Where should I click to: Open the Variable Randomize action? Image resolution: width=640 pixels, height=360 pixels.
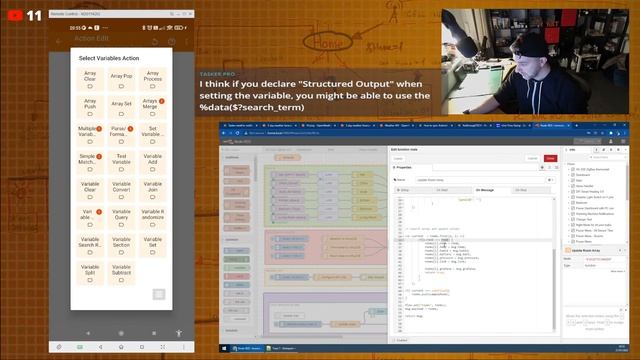click(152, 218)
